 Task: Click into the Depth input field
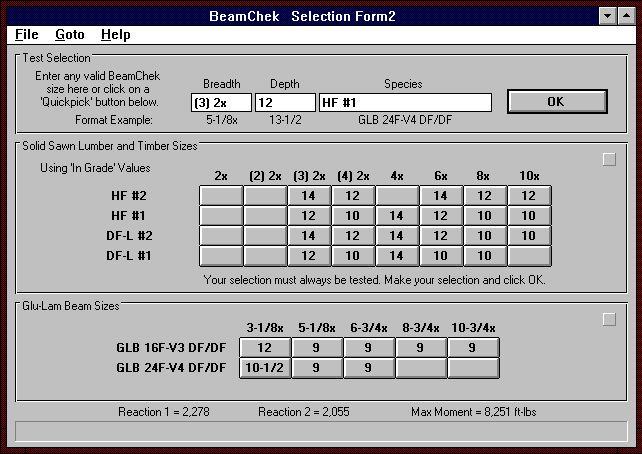[x=285, y=102]
